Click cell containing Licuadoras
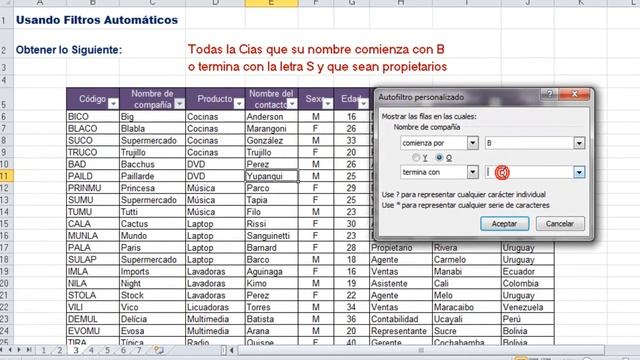The height and width of the screenshot is (360, 640). pyautogui.click(x=215, y=307)
